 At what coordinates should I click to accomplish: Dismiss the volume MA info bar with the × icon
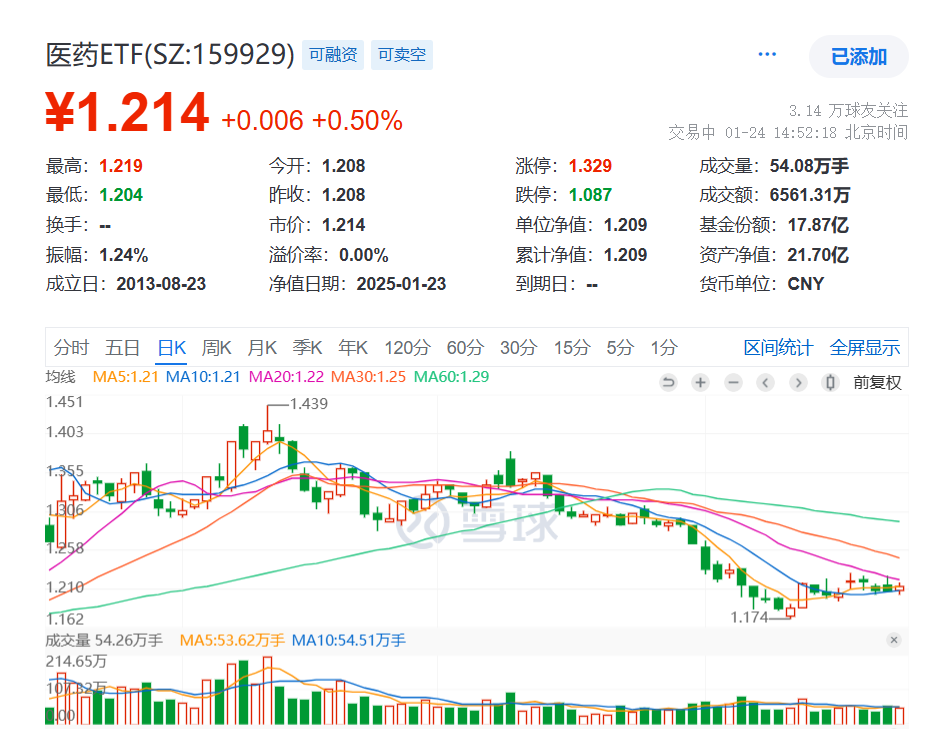coord(895,640)
